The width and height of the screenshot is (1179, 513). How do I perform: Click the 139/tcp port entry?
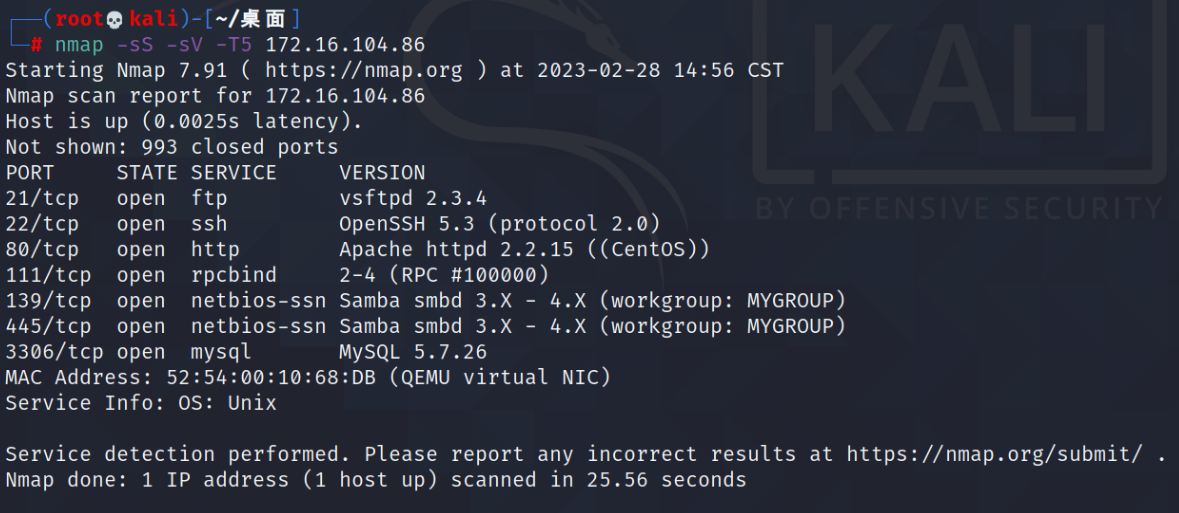pos(48,301)
